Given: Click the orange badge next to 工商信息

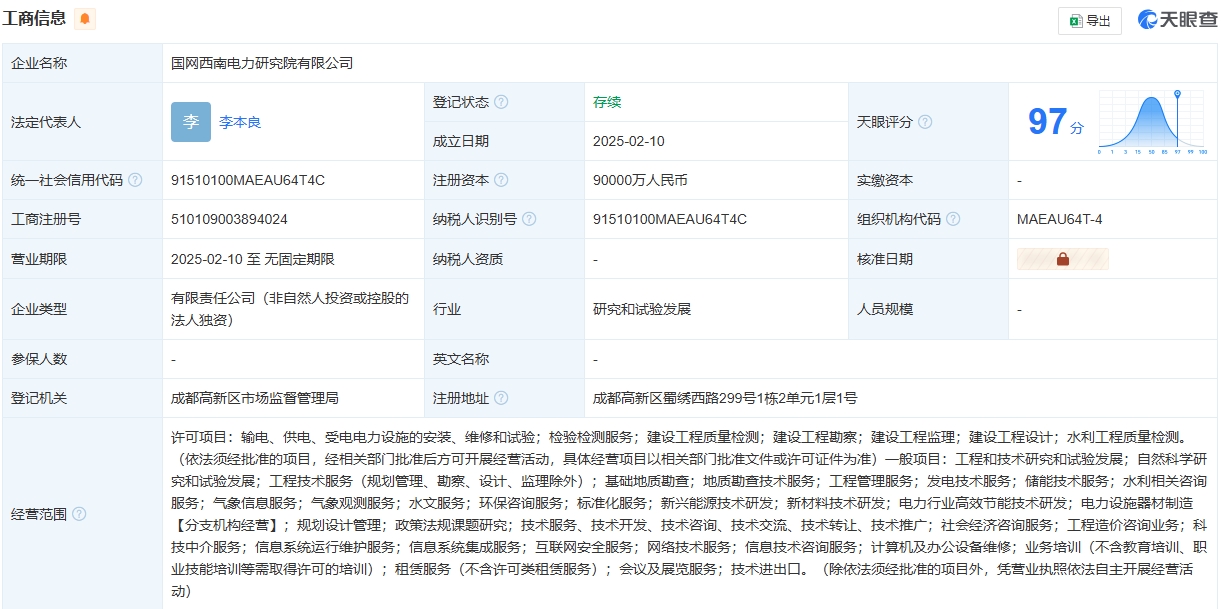Looking at the screenshot, I should [x=84, y=17].
